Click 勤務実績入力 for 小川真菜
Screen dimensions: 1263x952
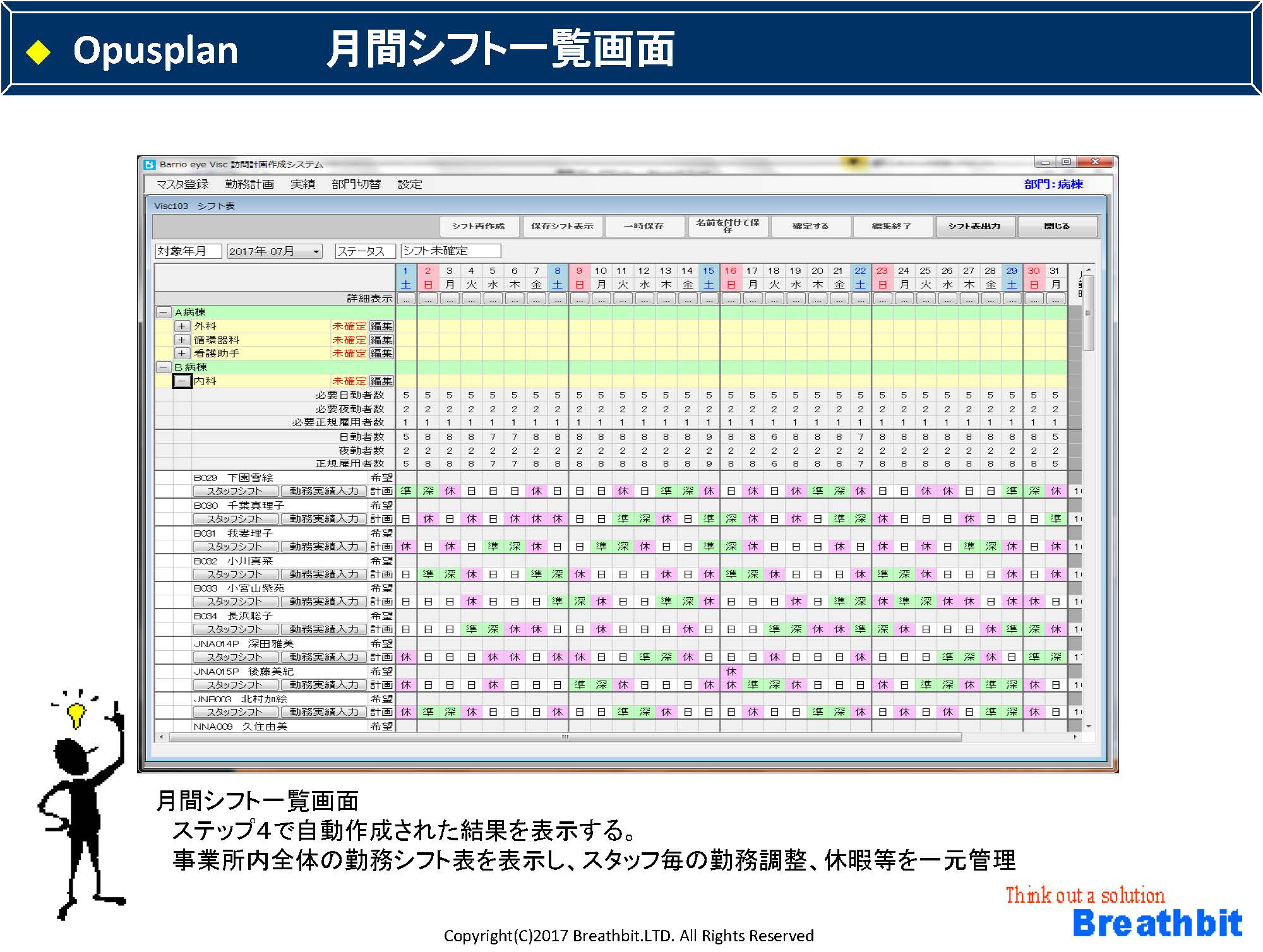click(x=323, y=574)
